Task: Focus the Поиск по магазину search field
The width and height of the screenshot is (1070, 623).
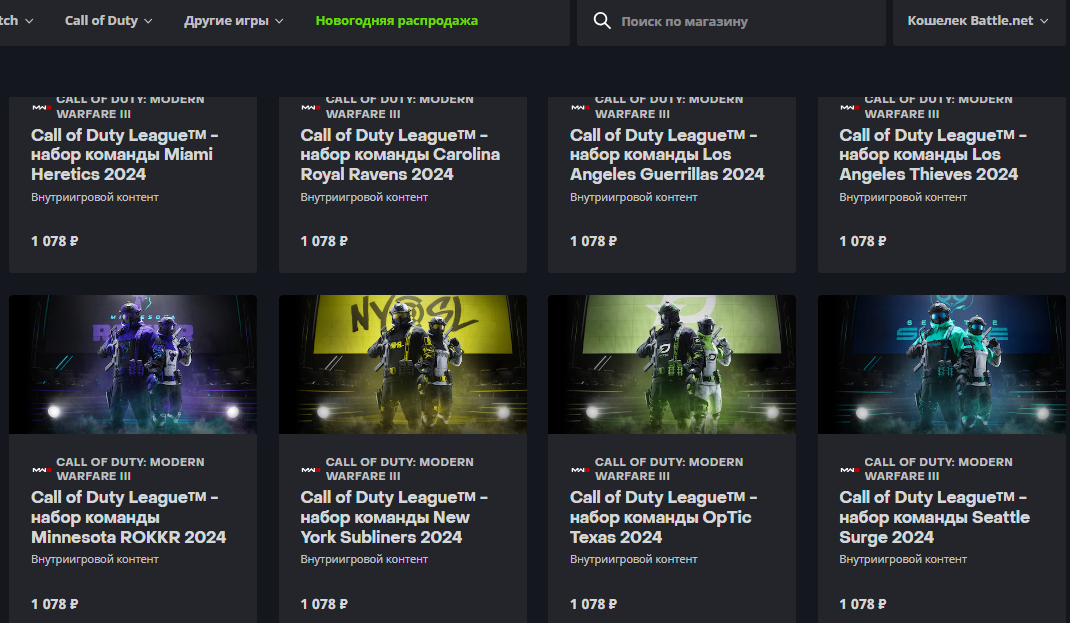Action: tap(731, 21)
